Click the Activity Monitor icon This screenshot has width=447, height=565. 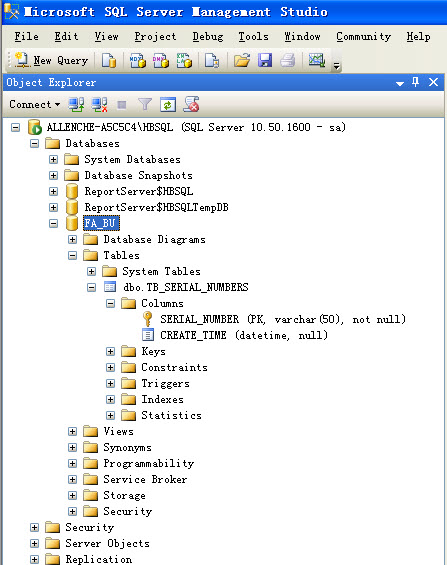[317, 60]
